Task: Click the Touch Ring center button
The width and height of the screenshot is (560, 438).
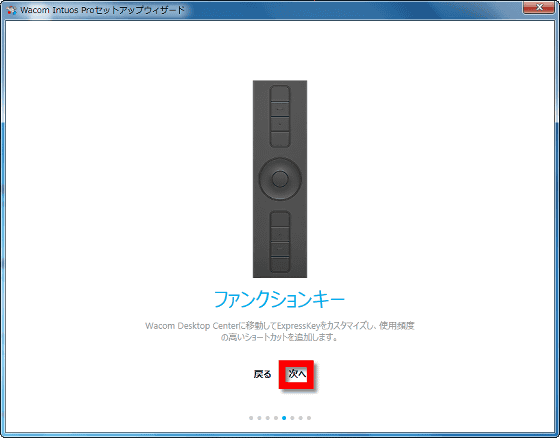Action: tap(280, 179)
